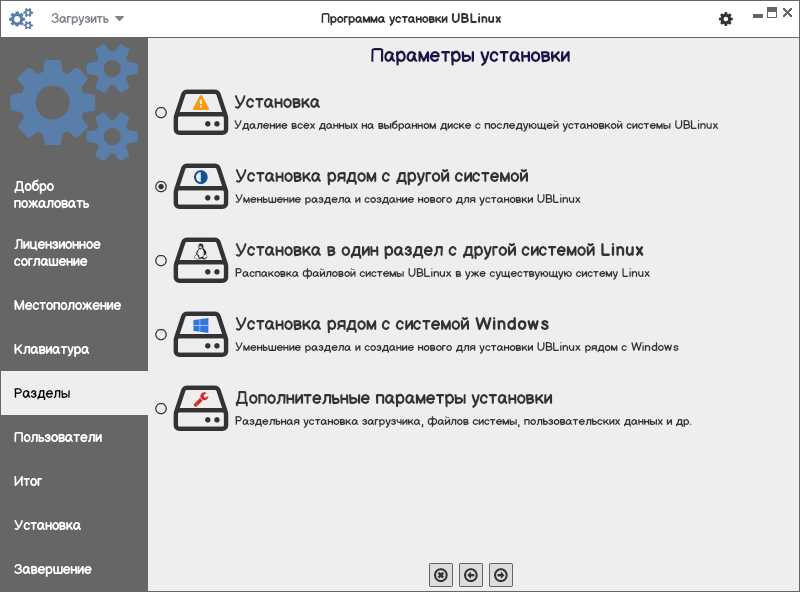Open 'Лицензионное соглашение' sidebar step
The image size is (800, 592).
point(74,253)
